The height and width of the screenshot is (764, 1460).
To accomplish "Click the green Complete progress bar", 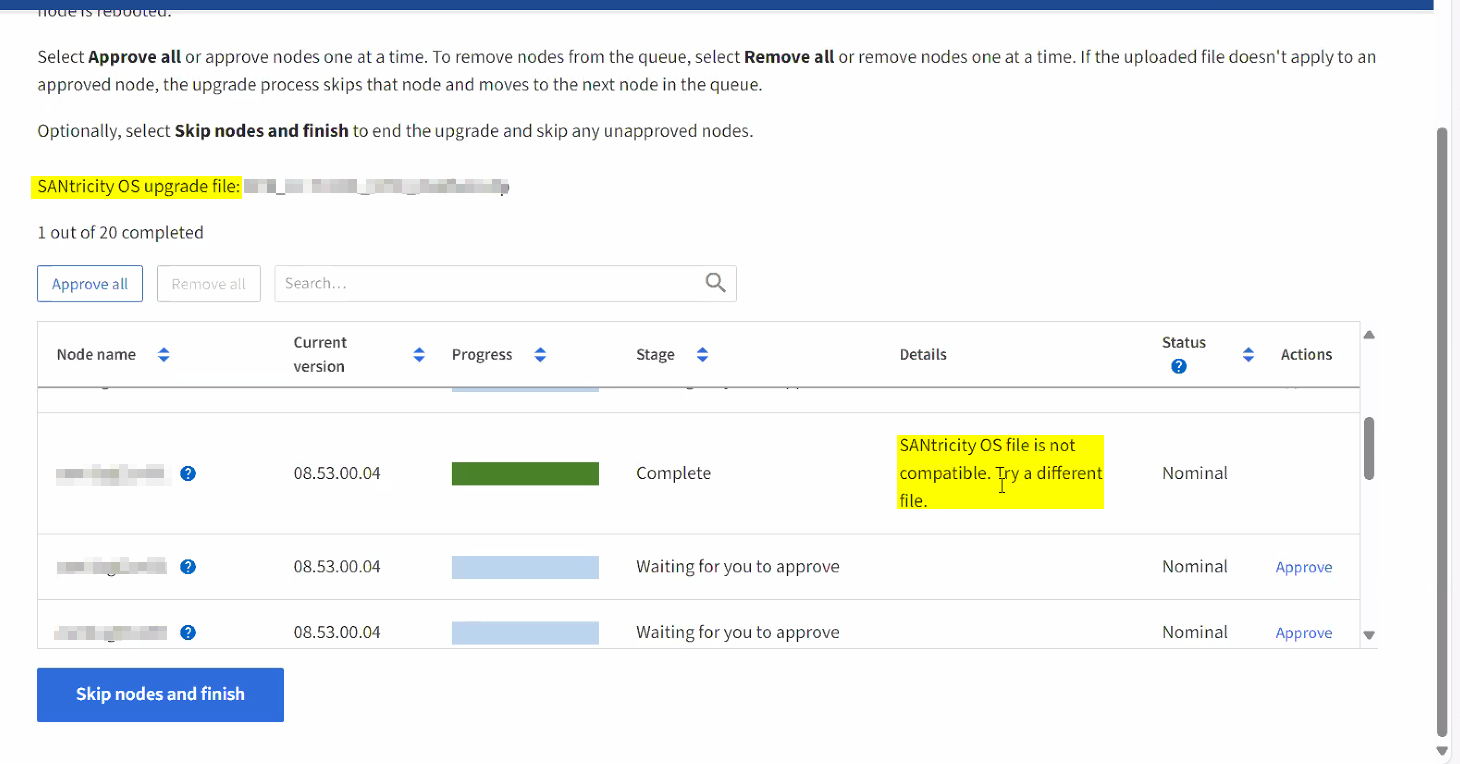I will [x=525, y=473].
